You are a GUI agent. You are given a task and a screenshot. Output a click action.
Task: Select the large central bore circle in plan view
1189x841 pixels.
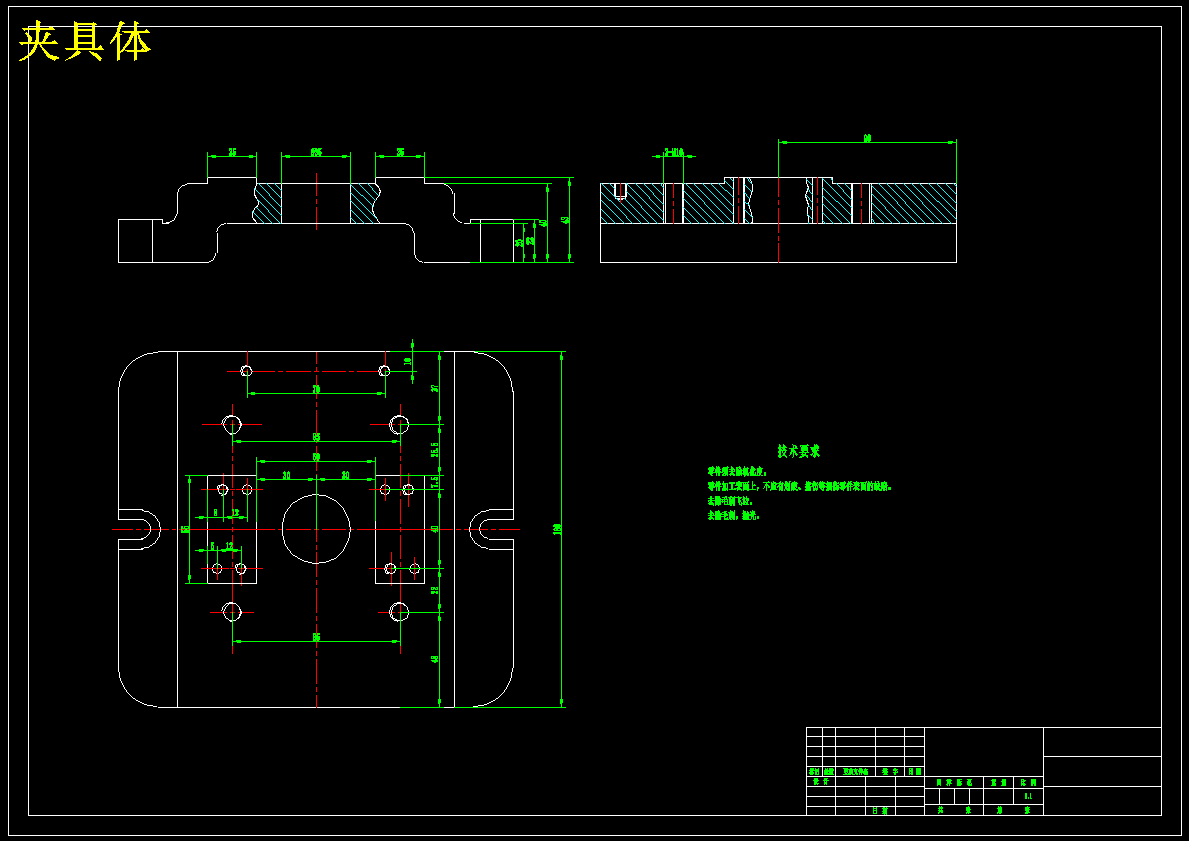[316, 529]
